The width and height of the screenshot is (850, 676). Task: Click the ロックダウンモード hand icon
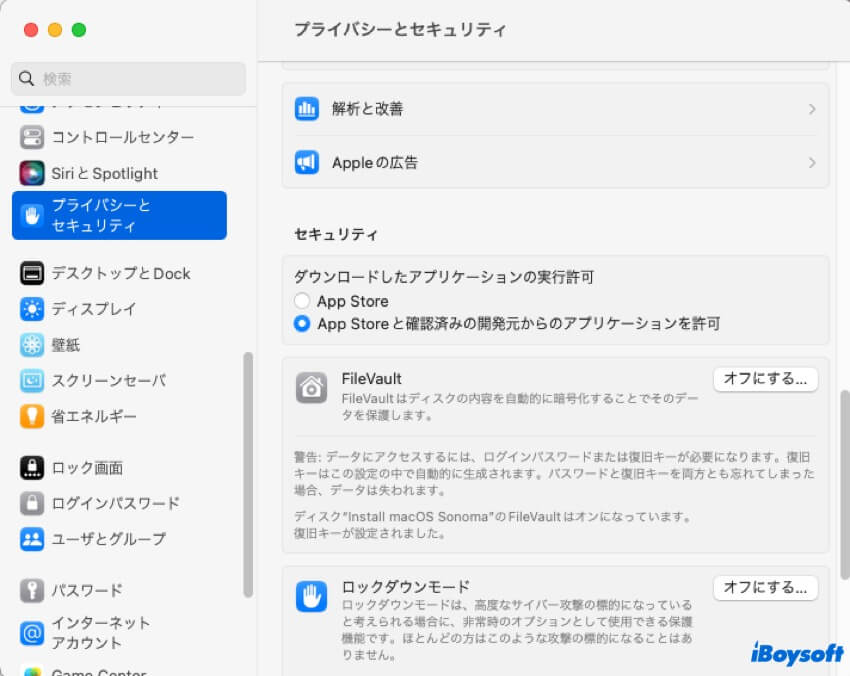point(312,596)
